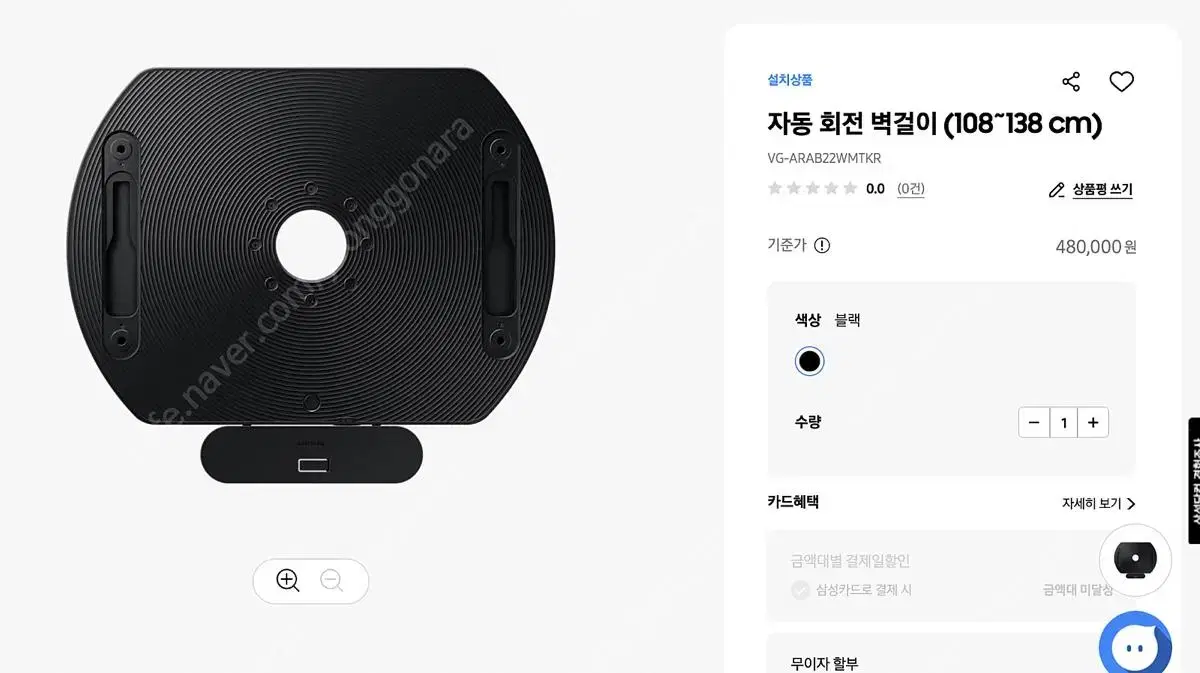Click the star rating row
The image size is (1200, 673).
pos(812,188)
